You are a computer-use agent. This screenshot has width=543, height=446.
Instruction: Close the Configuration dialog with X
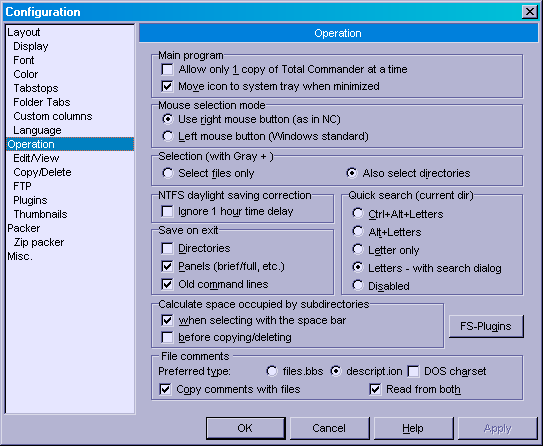(x=529, y=12)
